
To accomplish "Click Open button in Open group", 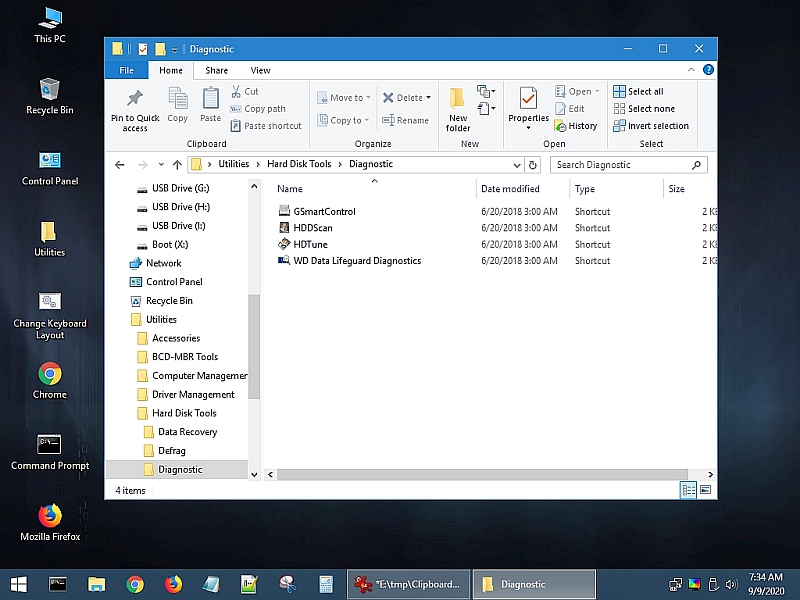I will [577, 91].
